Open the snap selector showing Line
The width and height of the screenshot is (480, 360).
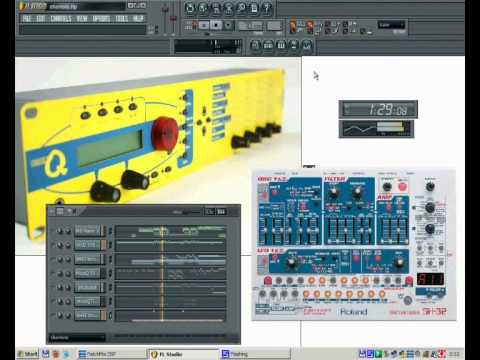[x=391, y=25]
